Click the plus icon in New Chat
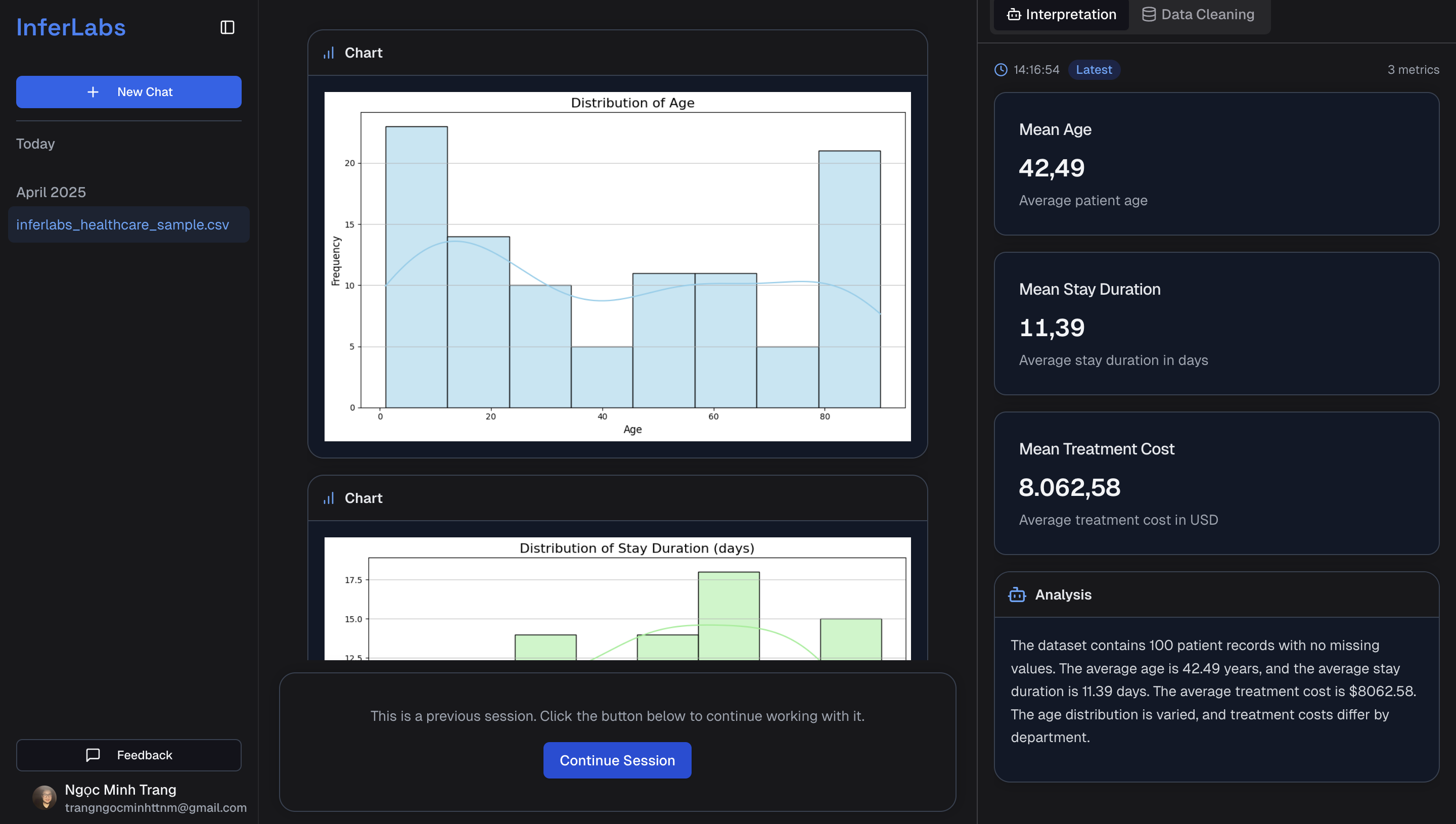Screen dimensions: 1456x824 click(93, 91)
